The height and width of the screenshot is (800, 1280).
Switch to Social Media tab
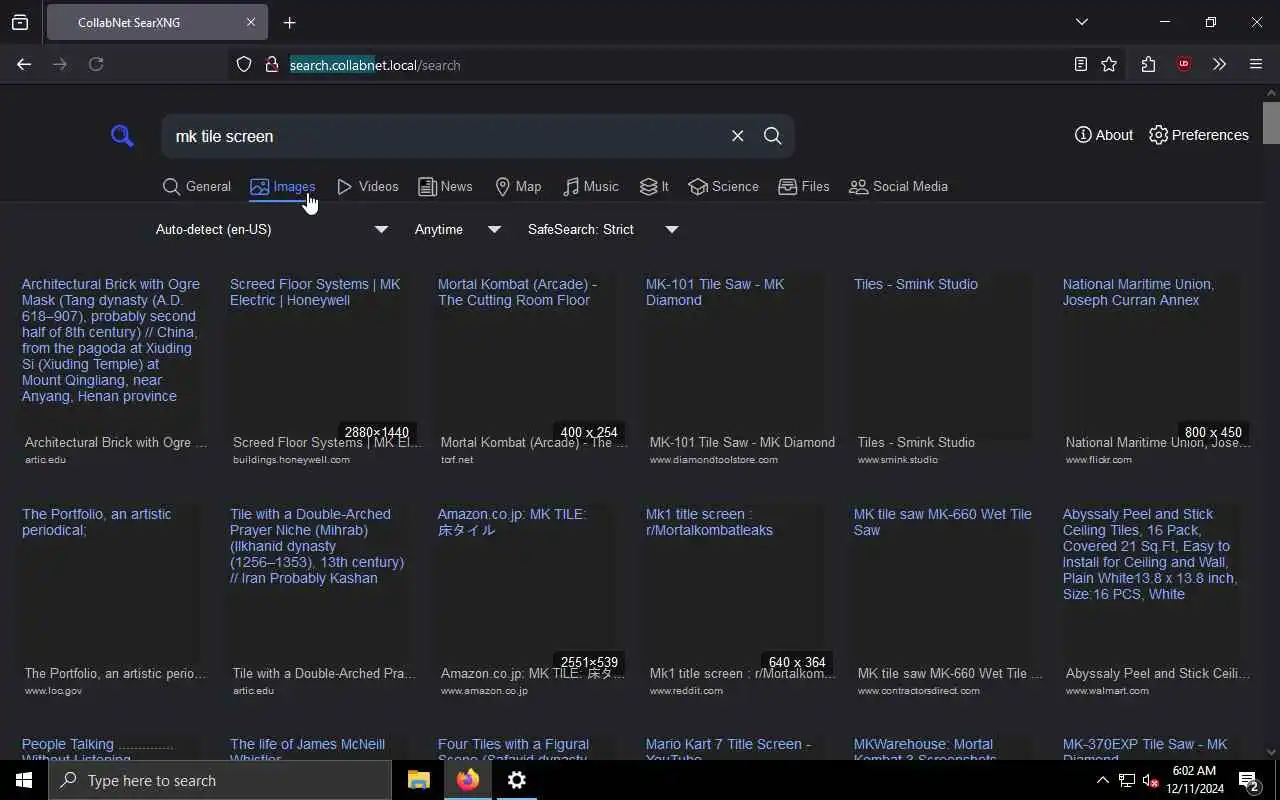point(898,186)
